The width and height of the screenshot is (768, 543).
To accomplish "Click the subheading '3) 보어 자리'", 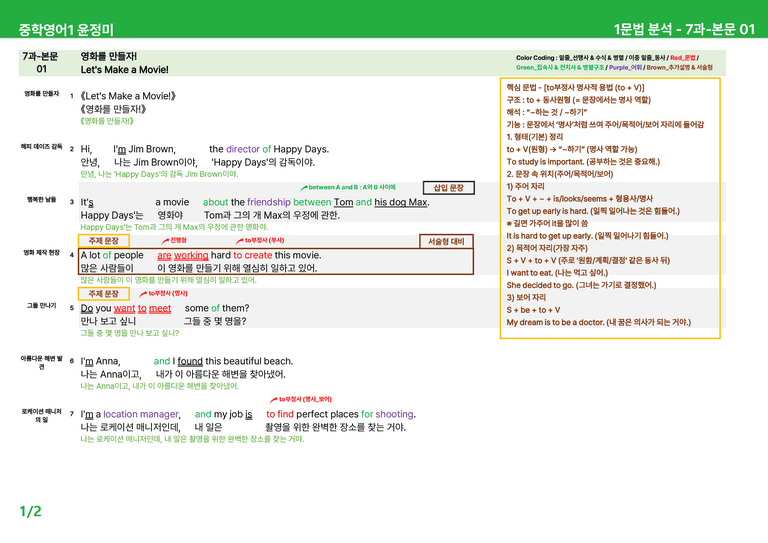I will point(526,297).
